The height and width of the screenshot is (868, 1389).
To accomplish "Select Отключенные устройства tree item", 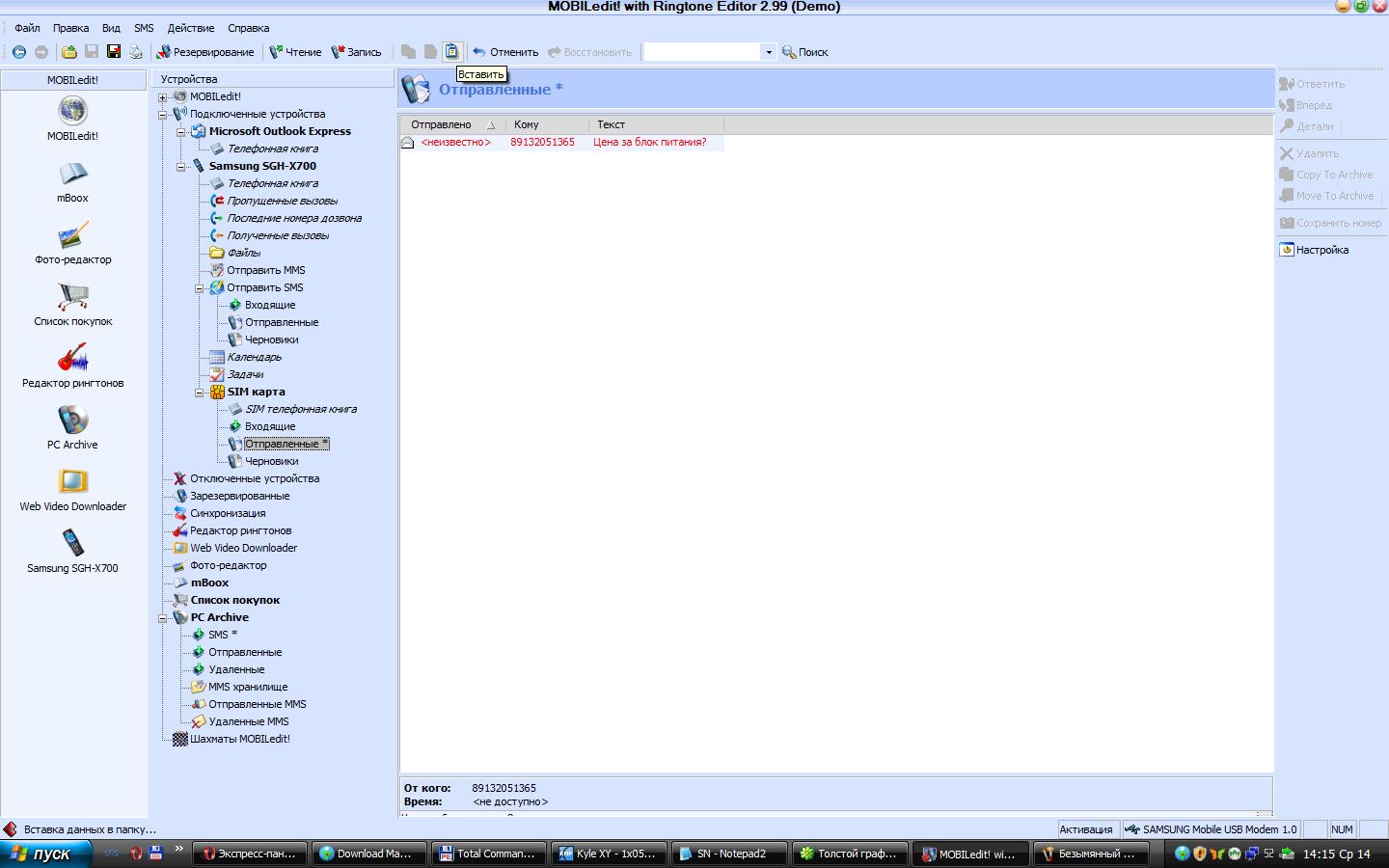I will pyautogui.click(x=255, y=478).
